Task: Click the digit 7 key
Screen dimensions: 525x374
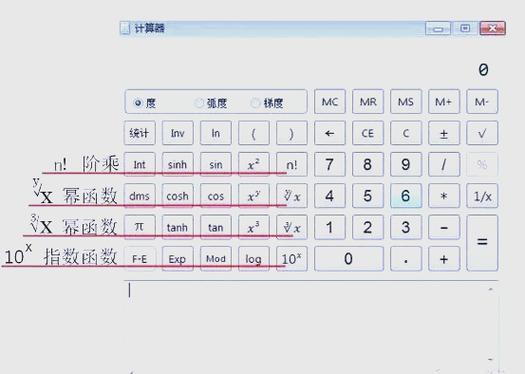Action: [330, 164]
